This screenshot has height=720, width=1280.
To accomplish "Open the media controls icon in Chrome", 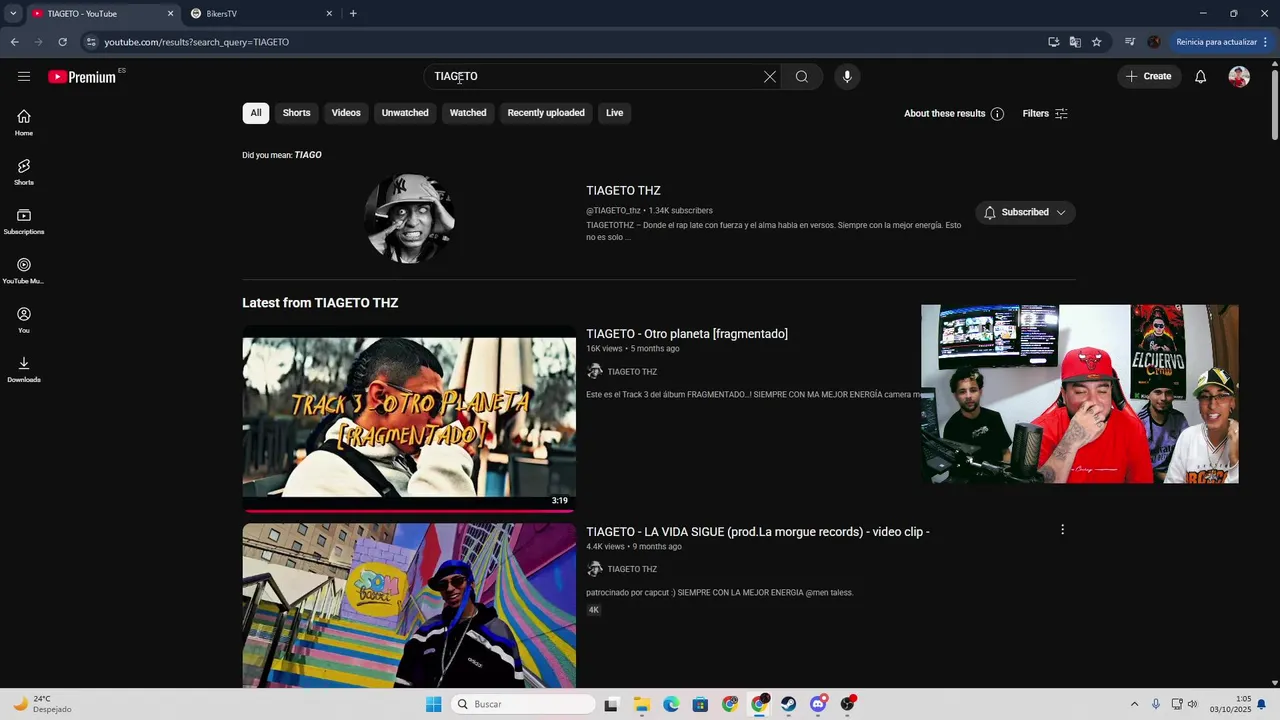I will [x=1130, y=42].
